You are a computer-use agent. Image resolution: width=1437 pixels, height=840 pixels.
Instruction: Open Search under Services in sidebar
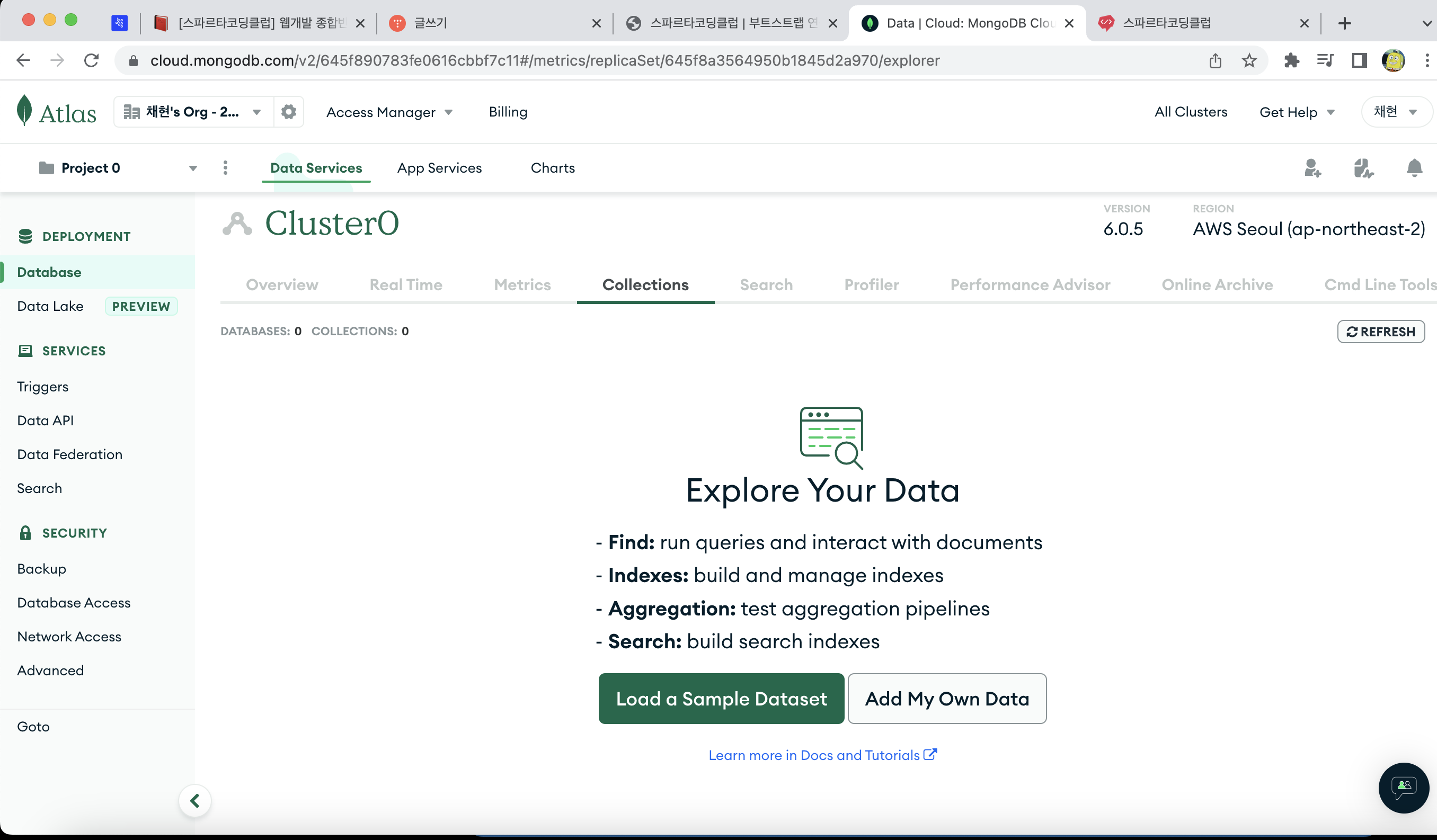click(39, 488)
